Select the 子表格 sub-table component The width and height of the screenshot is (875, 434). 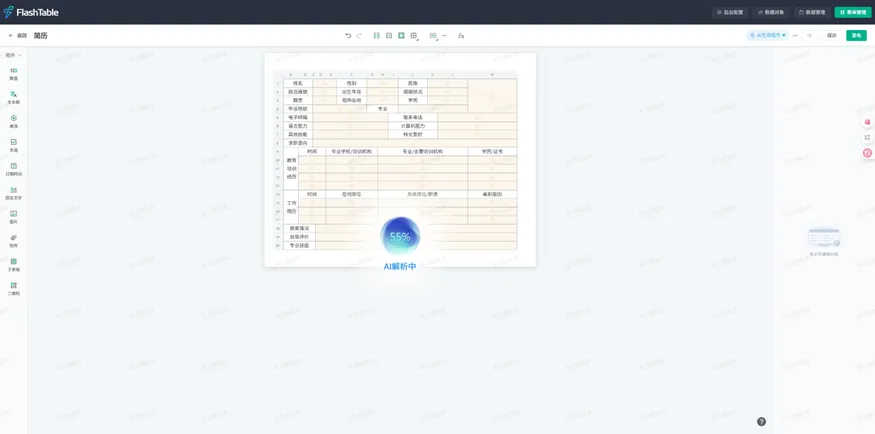tap(13, 264)
